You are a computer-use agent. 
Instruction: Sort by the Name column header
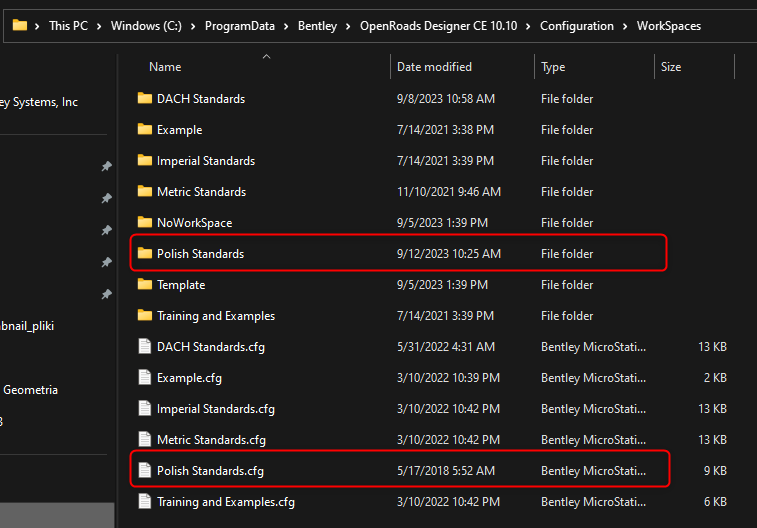click(165, 67)
